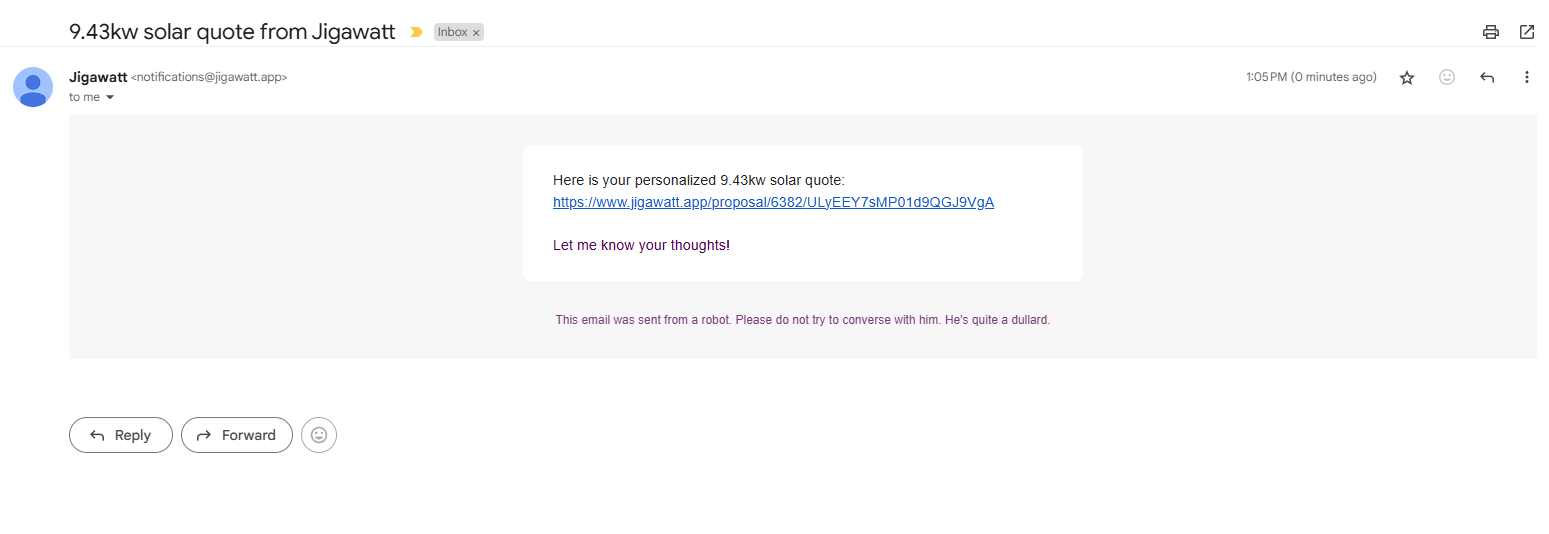Click the robot disclaimer footer text
This screenshot has width=1549, height=534.
coord(803,320)
